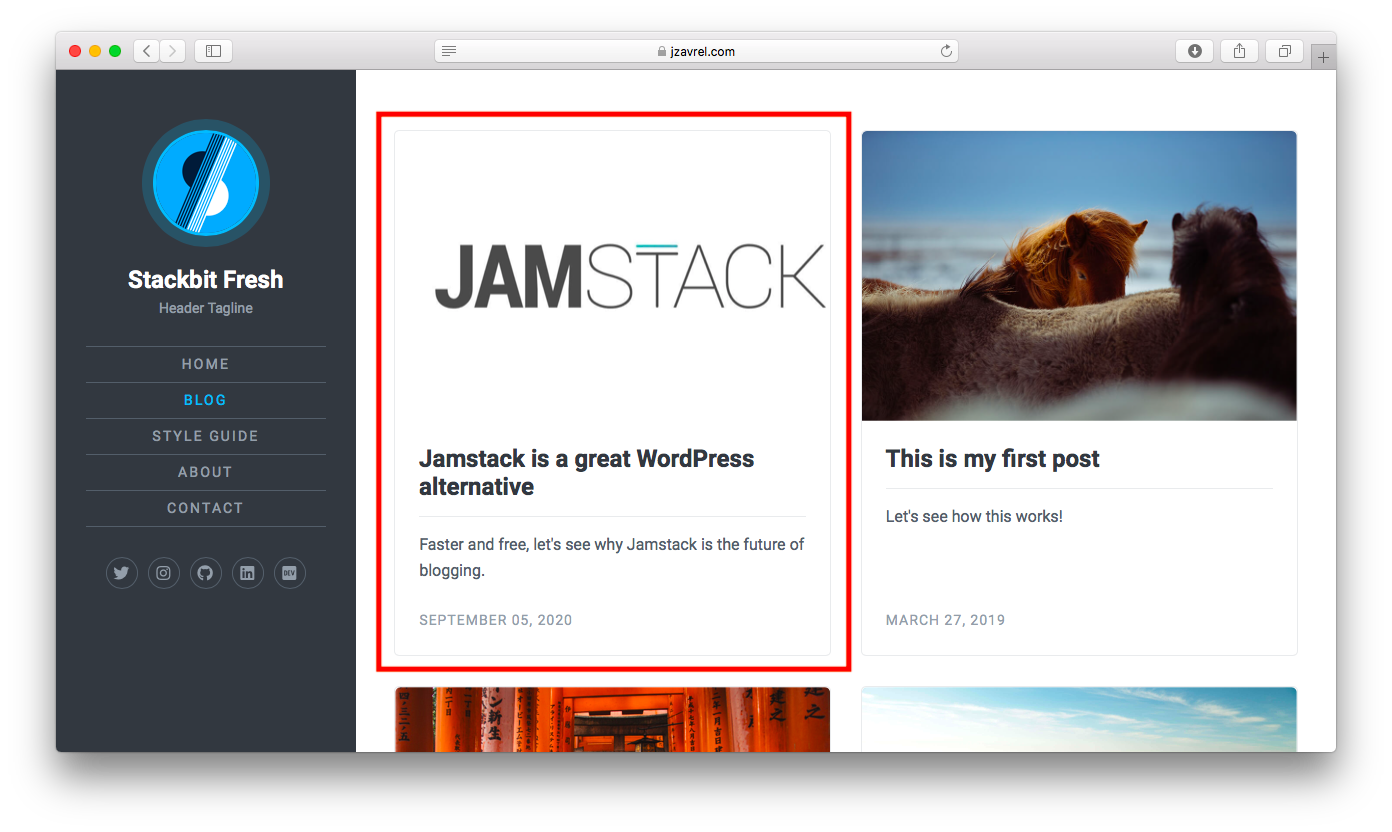Open the blue sky post thumbnail
Image resolution: width=1392 pixels, height=832 pixels.
1079,719
